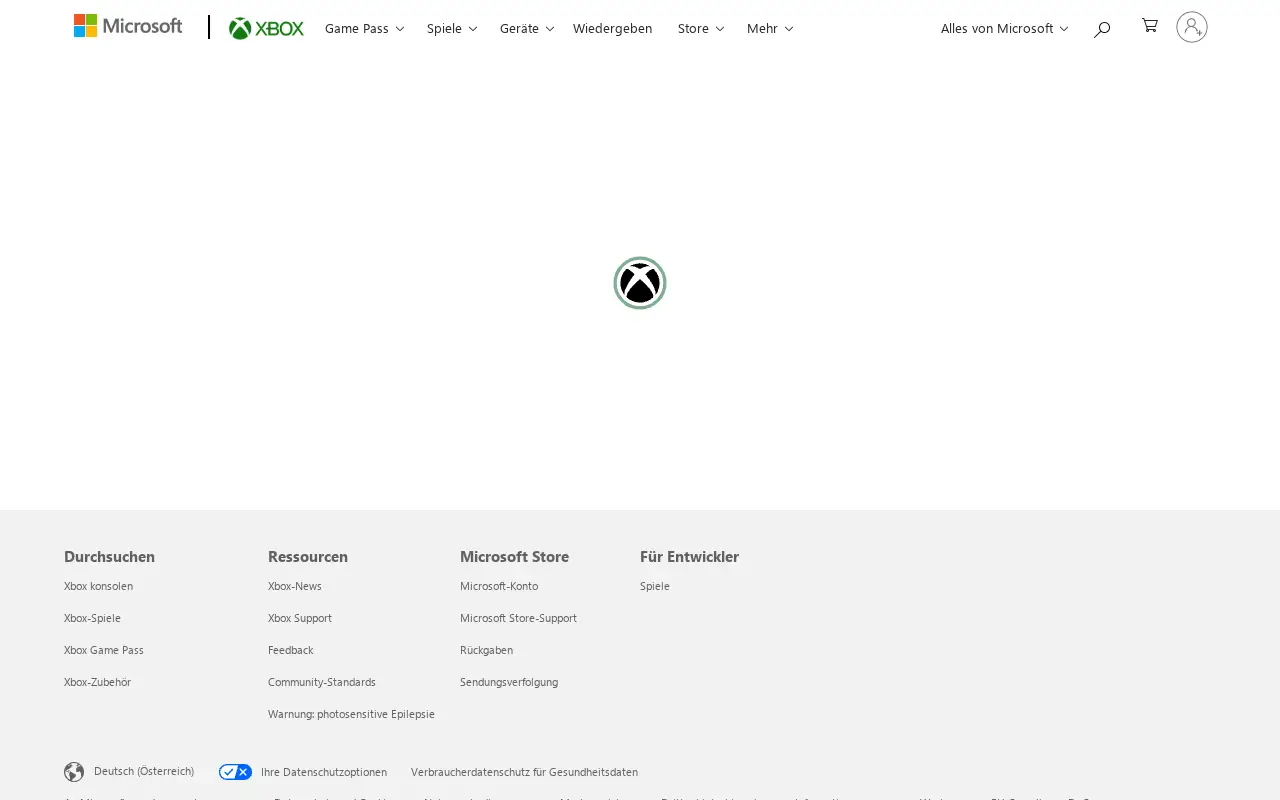Expand the Spiele dropdown
Image resolution: width=1280 pixels, height=800 pixels.
click(452, 28)
